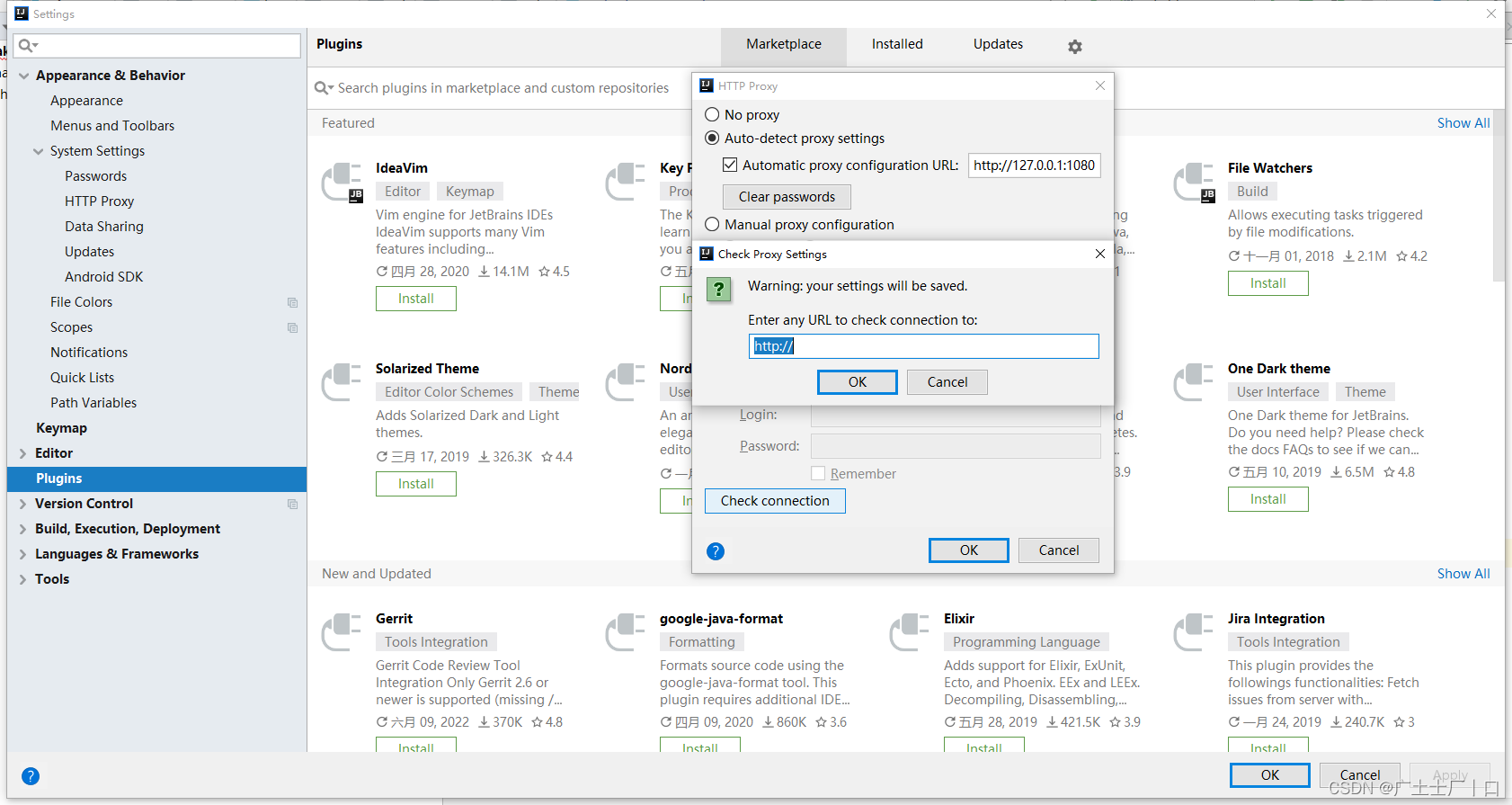Focus the settings search box

point(157,45)
